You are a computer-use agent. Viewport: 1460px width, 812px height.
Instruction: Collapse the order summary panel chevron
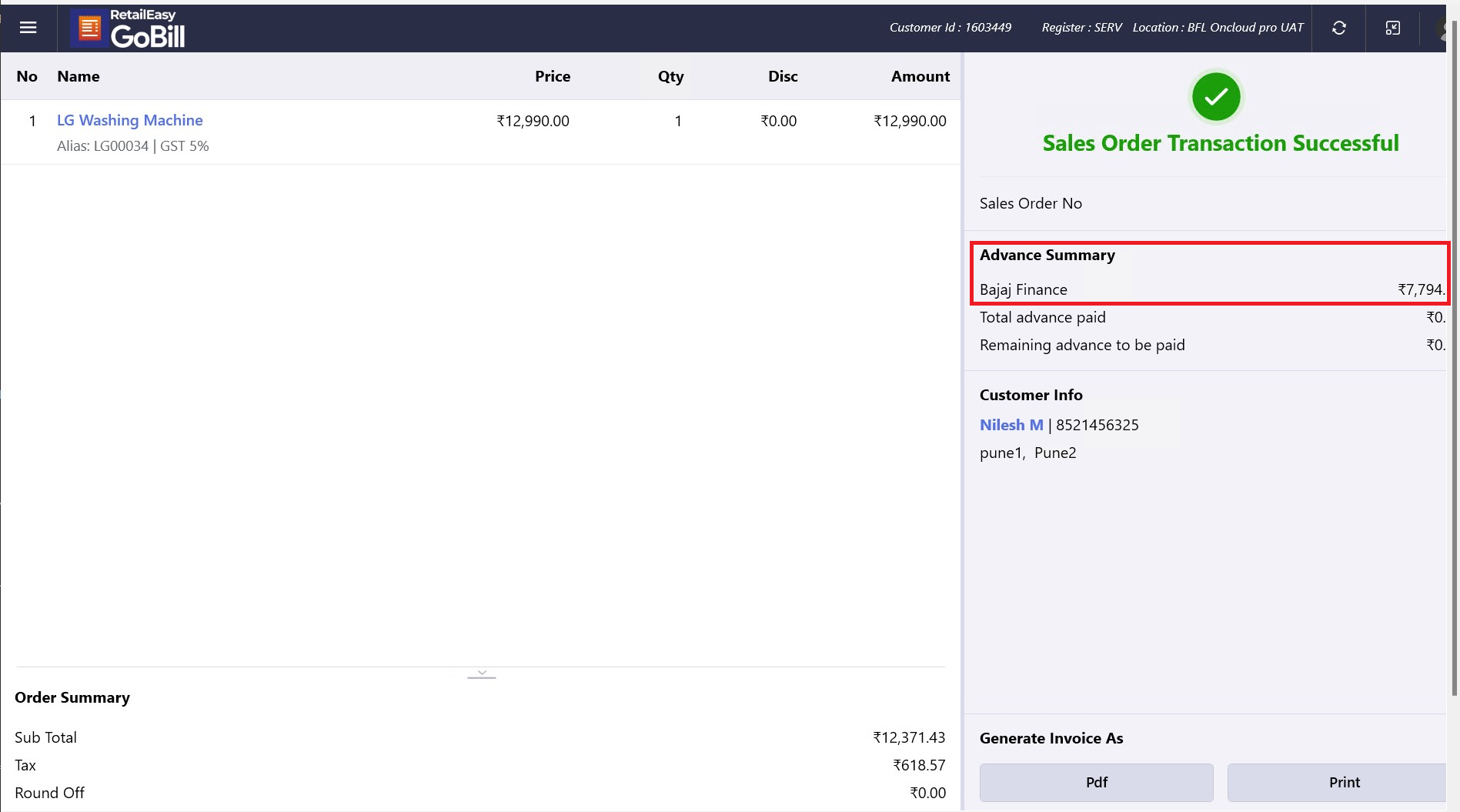(x=482, y=673)
